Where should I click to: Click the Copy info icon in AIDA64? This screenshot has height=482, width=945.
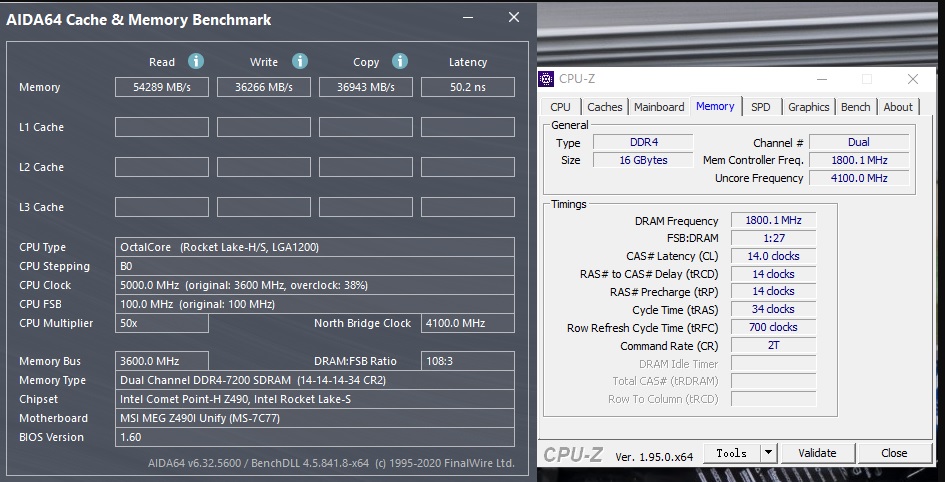(400, 61)
